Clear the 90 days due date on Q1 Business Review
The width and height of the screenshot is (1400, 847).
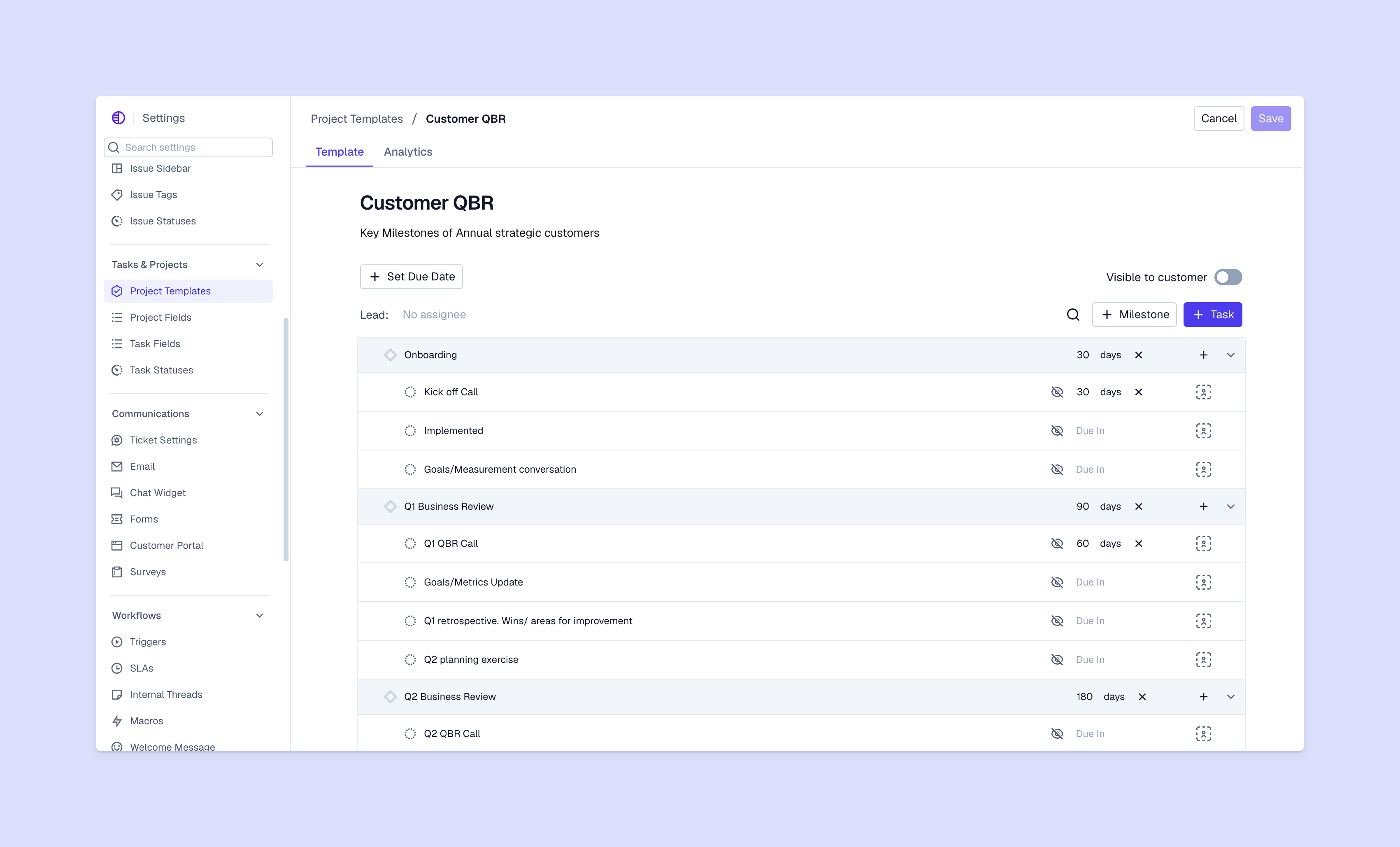(x=1138, y=506)
